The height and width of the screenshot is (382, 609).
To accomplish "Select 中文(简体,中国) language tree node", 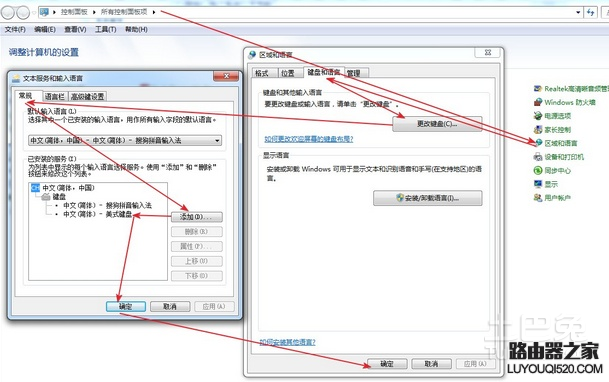I will 68,188.
